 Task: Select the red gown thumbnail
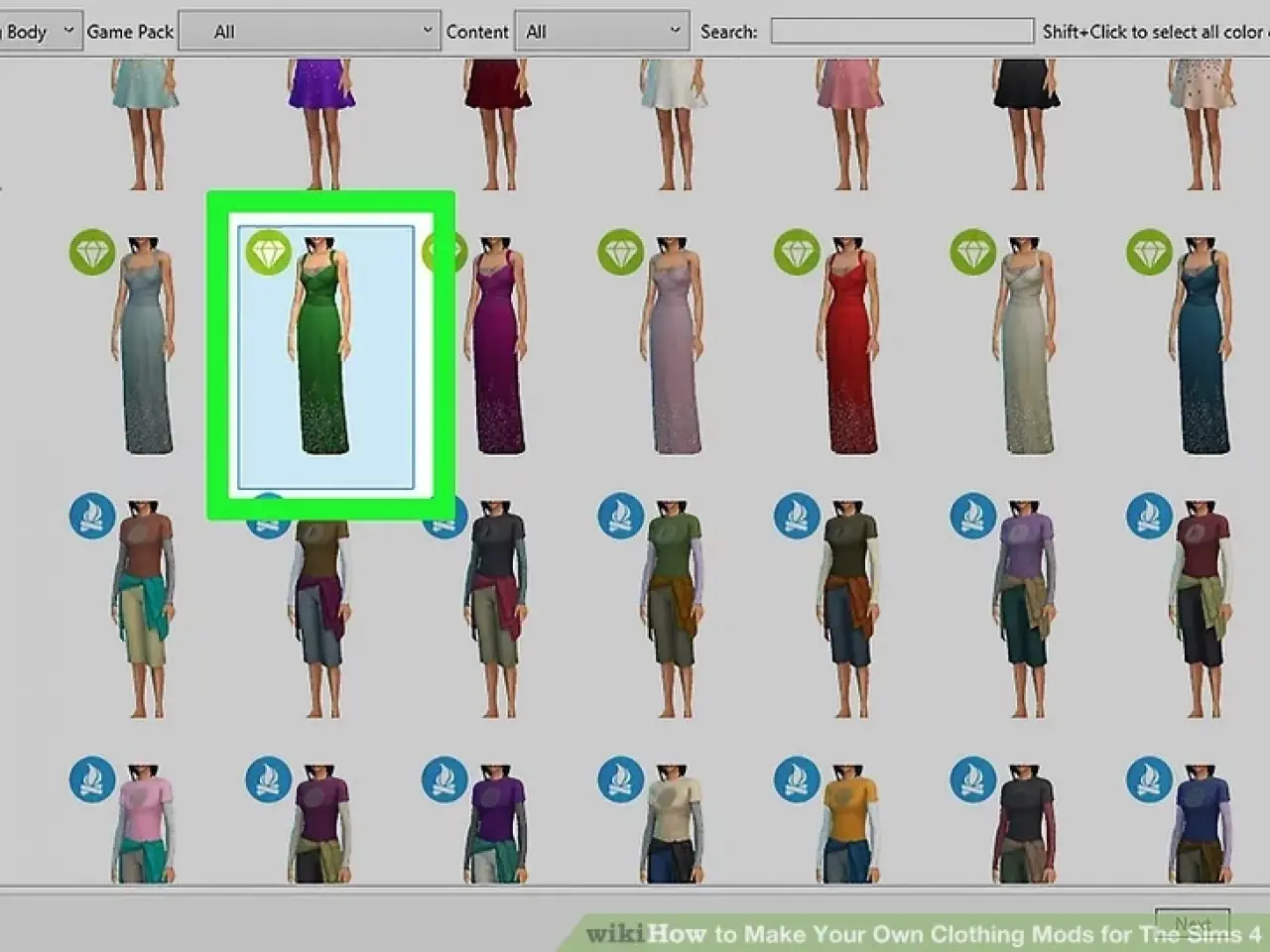tap(850, 347)
